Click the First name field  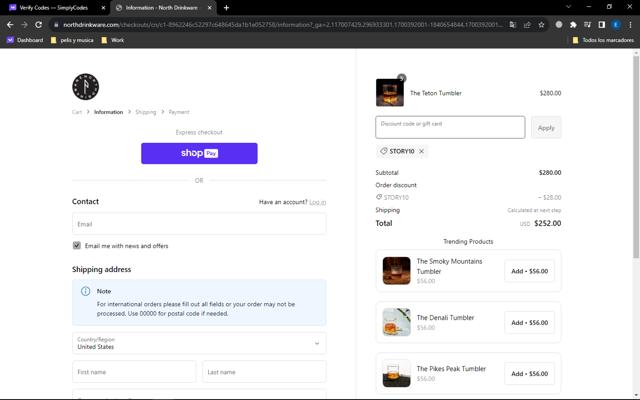point(134,372)
